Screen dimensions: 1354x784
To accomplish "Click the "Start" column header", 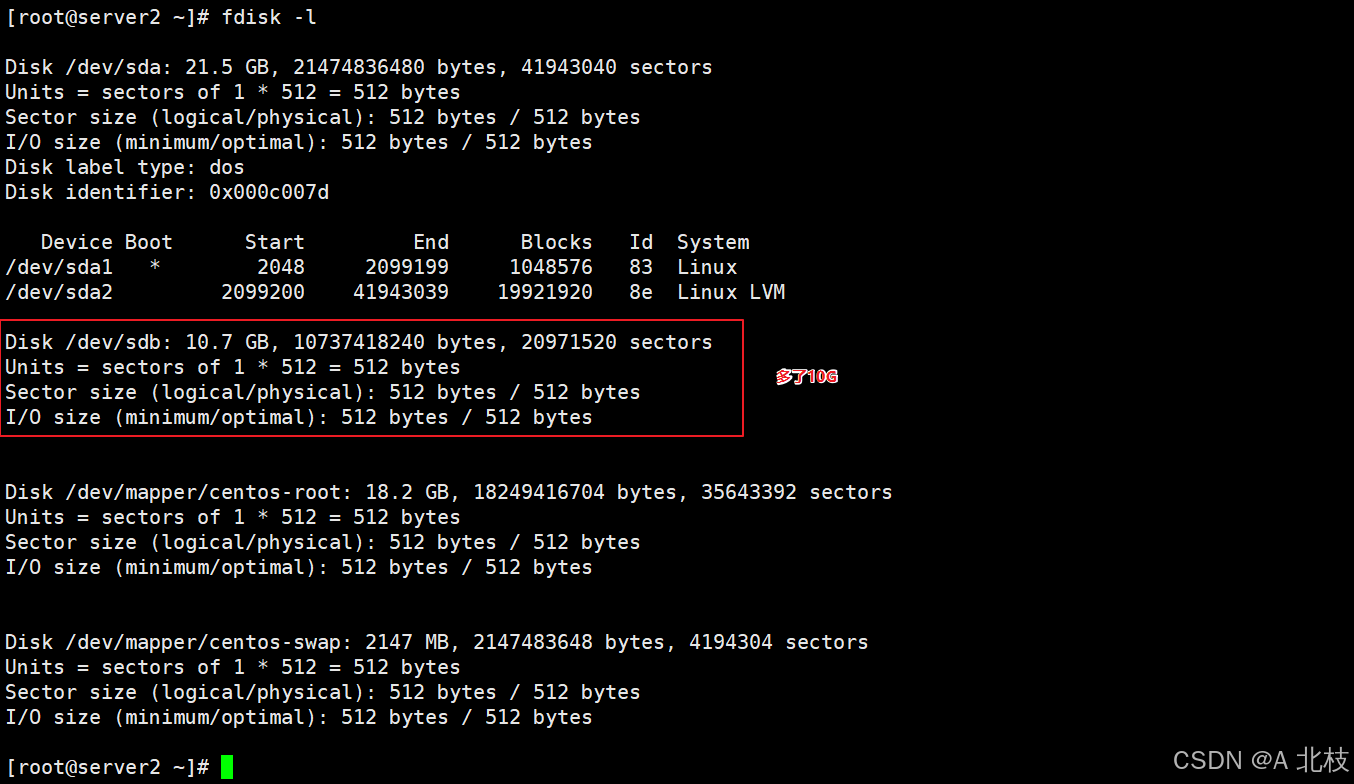I will click(275, 242).
